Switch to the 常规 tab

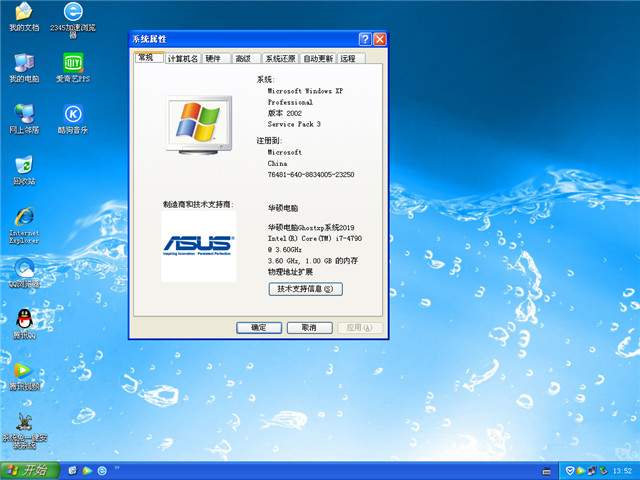(149, 58)
